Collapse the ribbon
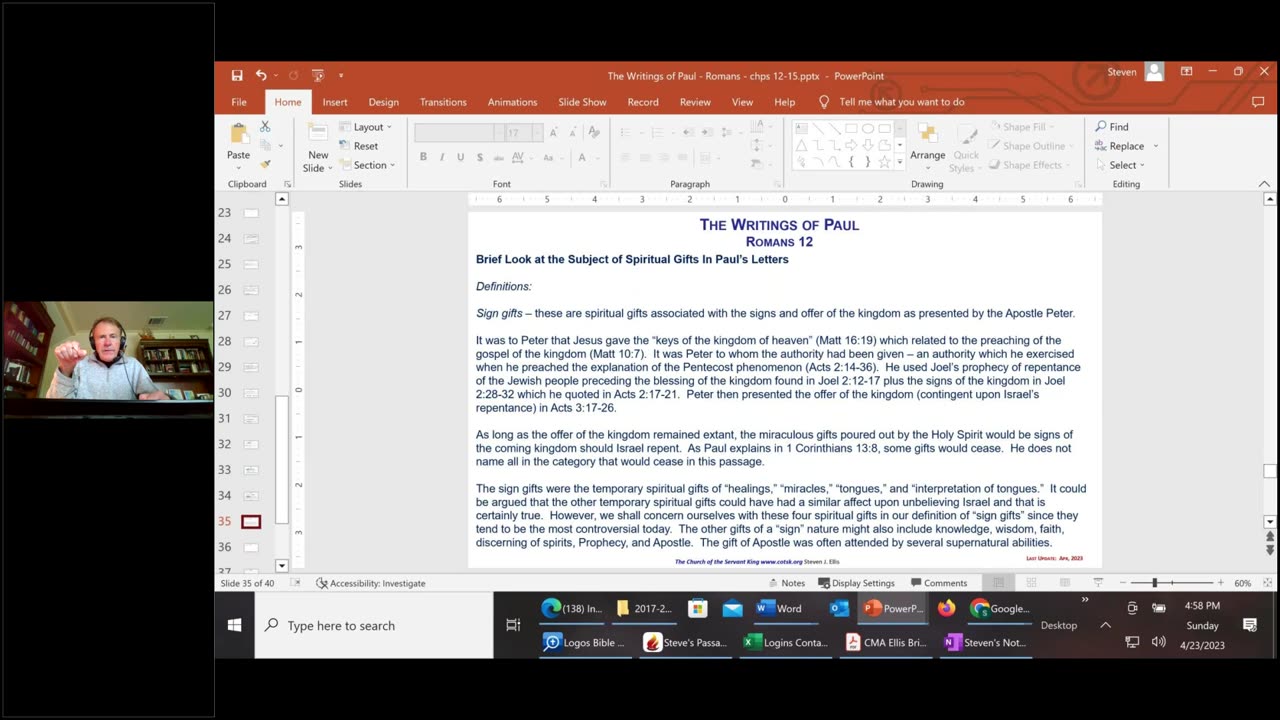This screenshot has width=1280, height=720. 1264,184
